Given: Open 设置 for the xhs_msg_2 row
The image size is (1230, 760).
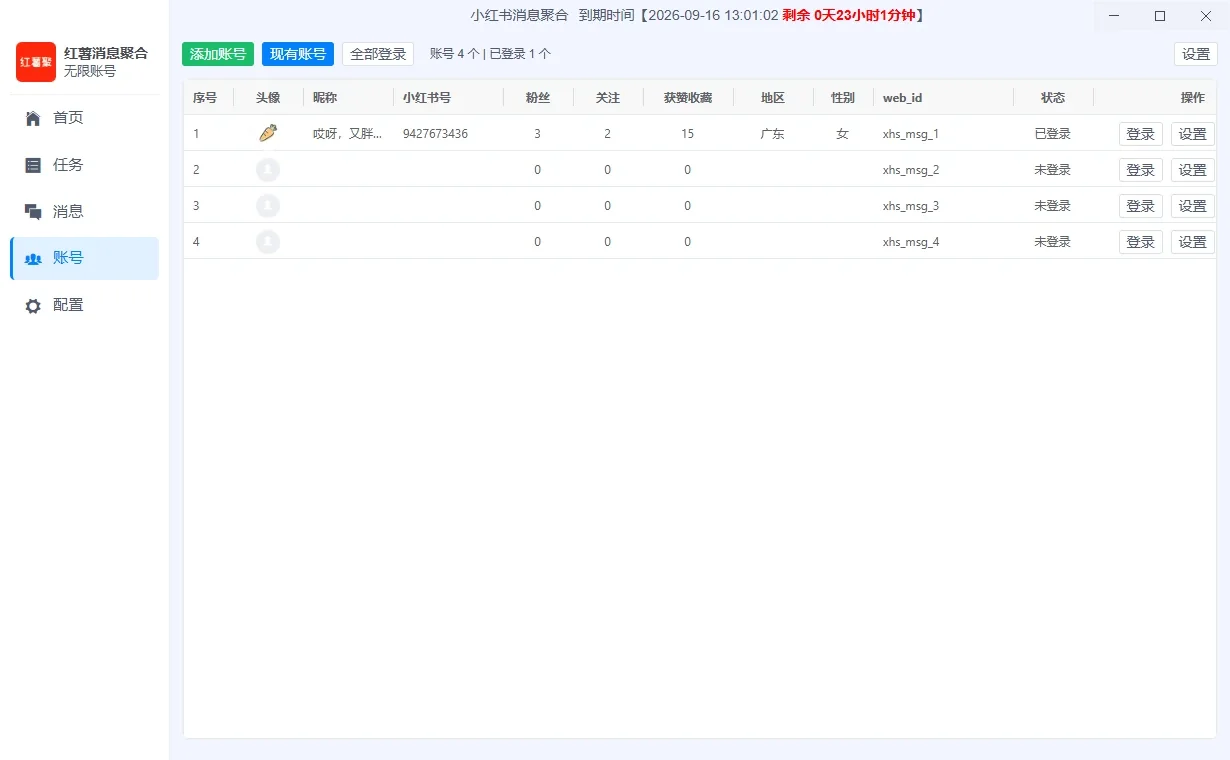Looking at the screenshot, I should click(x=1193, y=170).
